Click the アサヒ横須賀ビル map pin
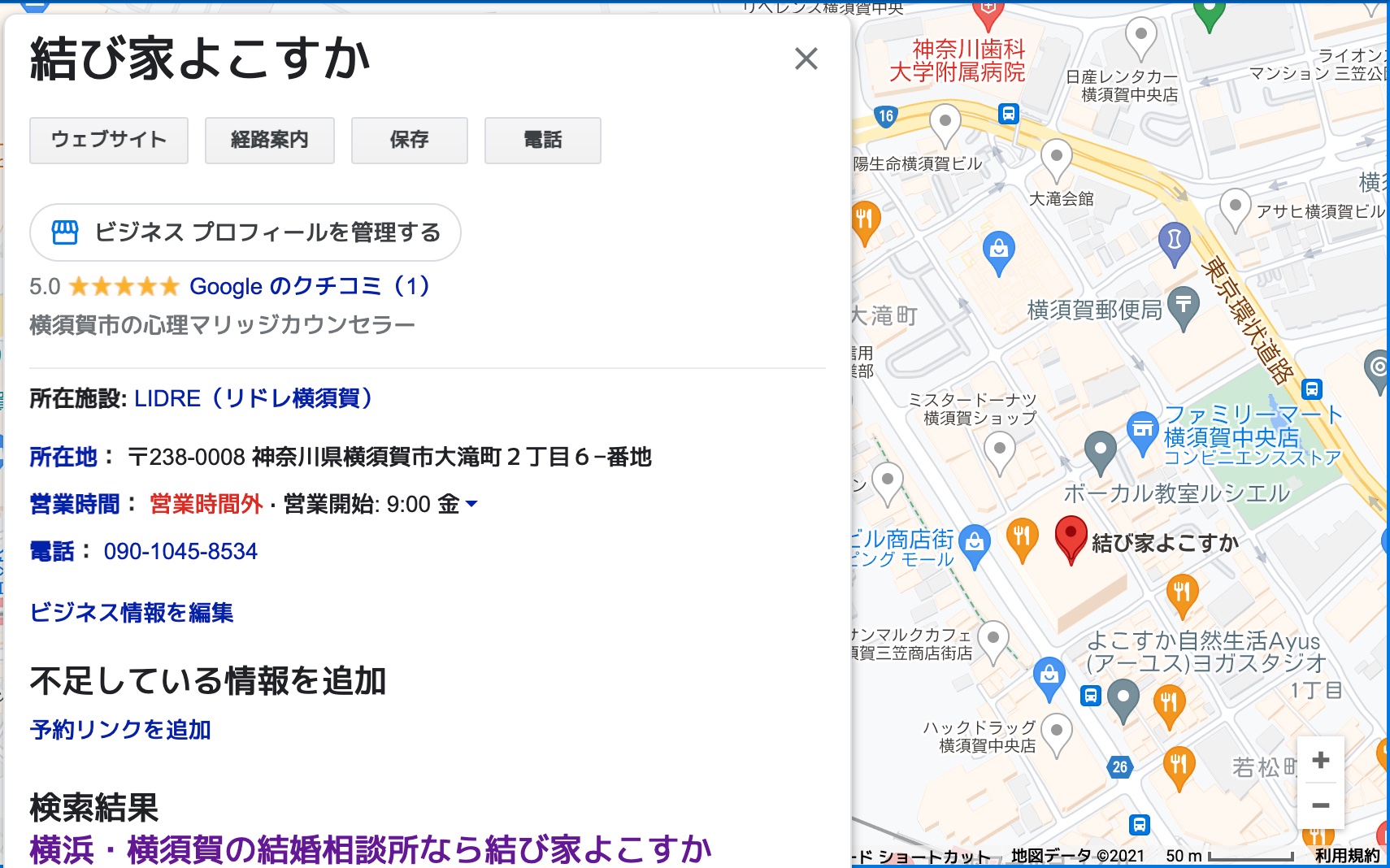This screenshot has height=868, width=1390. pos(1235,208)
